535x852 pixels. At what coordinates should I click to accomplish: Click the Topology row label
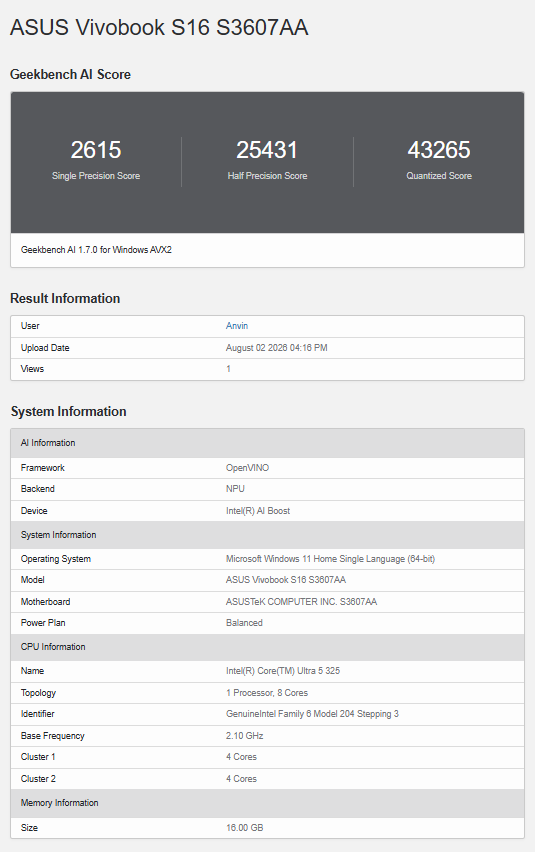coord(38,693)
